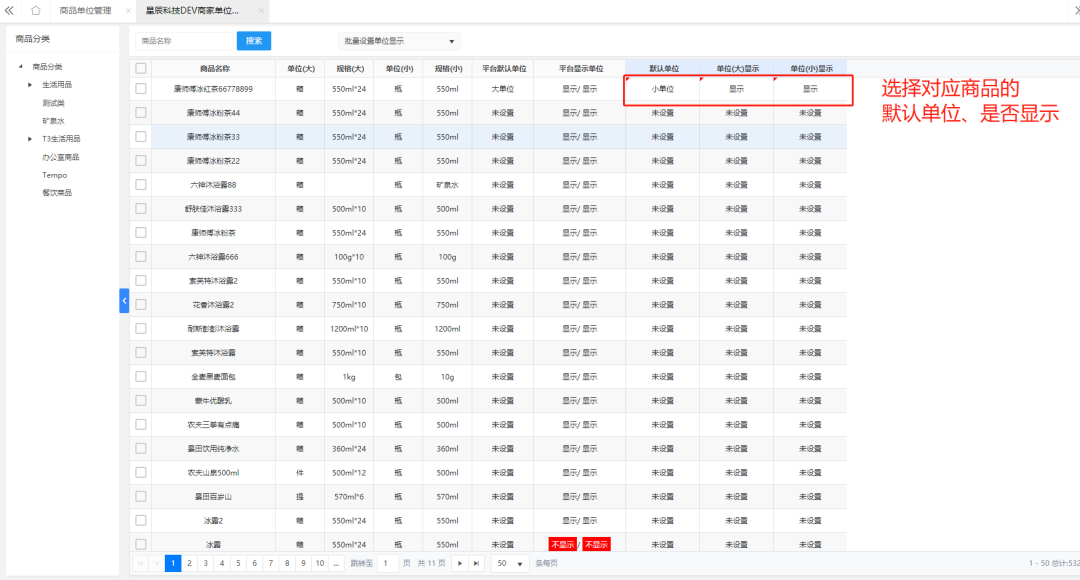Go to page 5 in pagination
Image resolution: width=1080 pixels, height=580 pixels.
pyautogui.click(x=238, y=564)
